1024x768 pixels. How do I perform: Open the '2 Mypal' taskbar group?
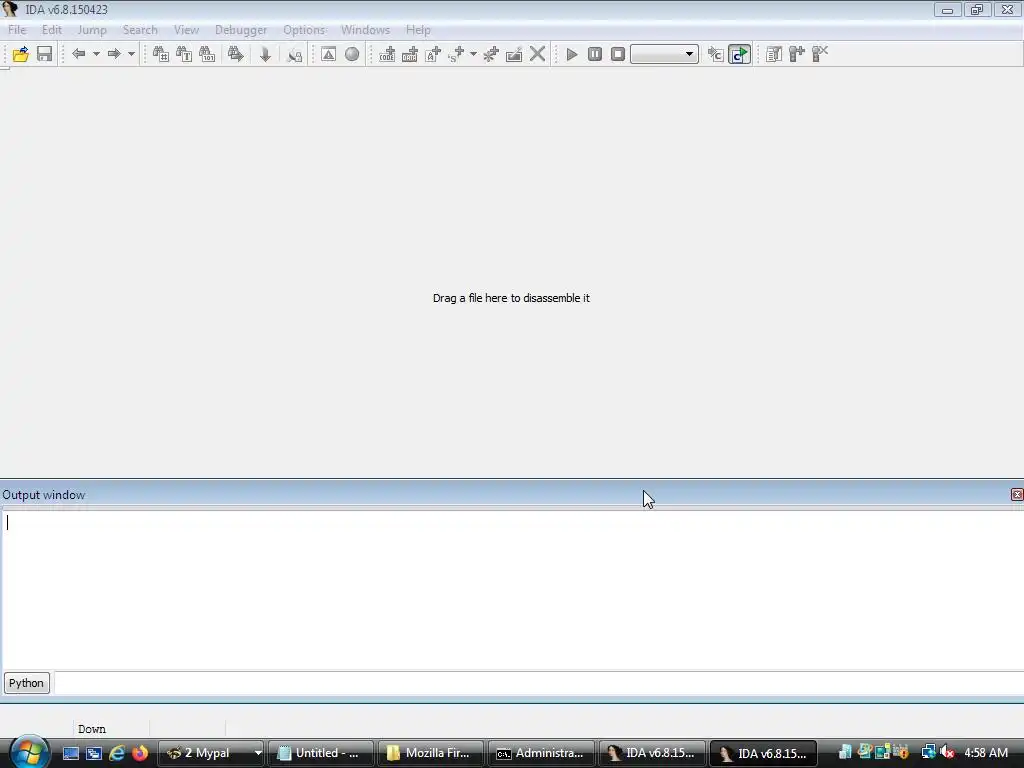click(x=211, y=753)
